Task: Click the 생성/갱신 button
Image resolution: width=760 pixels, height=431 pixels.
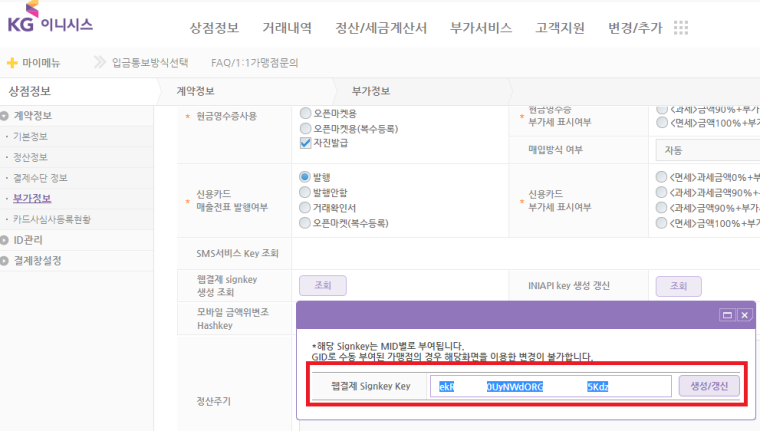Action: coord(710,386)
